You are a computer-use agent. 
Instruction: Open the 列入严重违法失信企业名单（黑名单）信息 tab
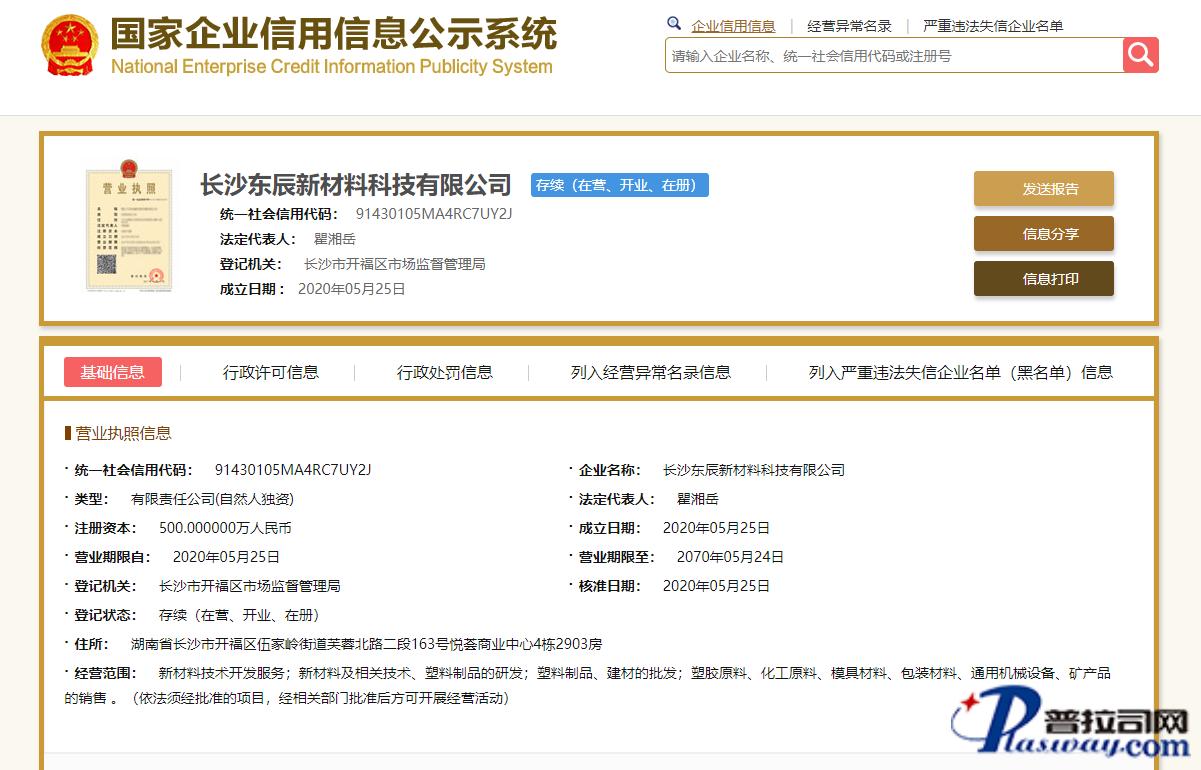point(960,372)
